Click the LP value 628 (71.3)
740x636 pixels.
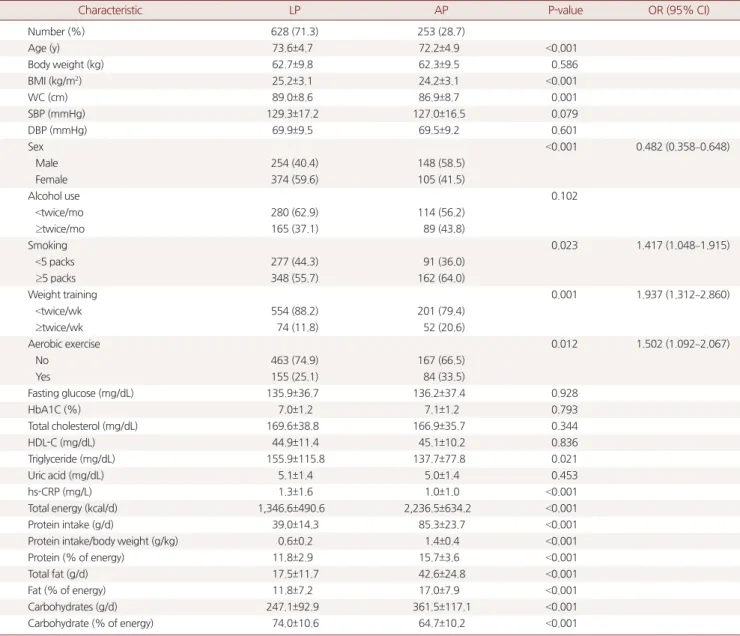(294, 32)
